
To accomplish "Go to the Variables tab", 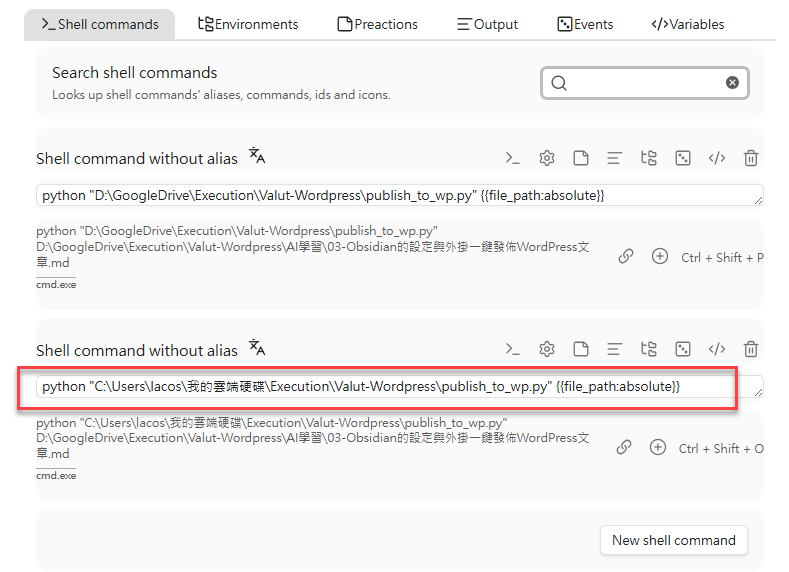I will point(687,24).
